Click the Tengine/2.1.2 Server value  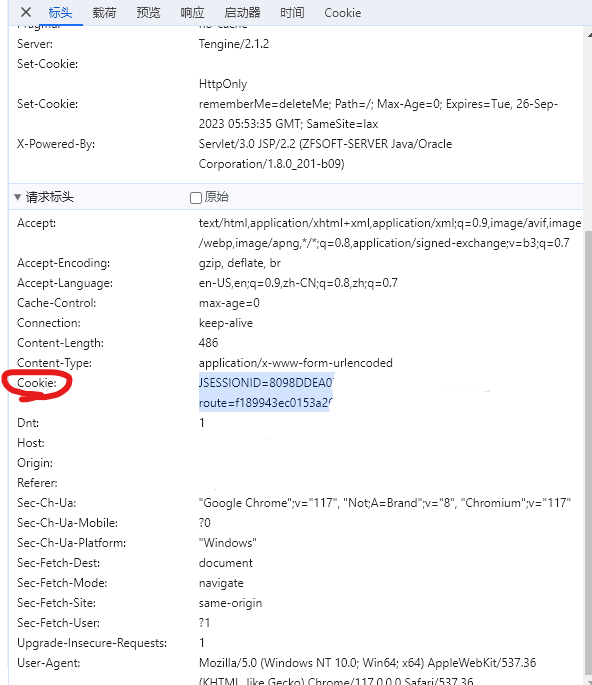click(234, 44)
